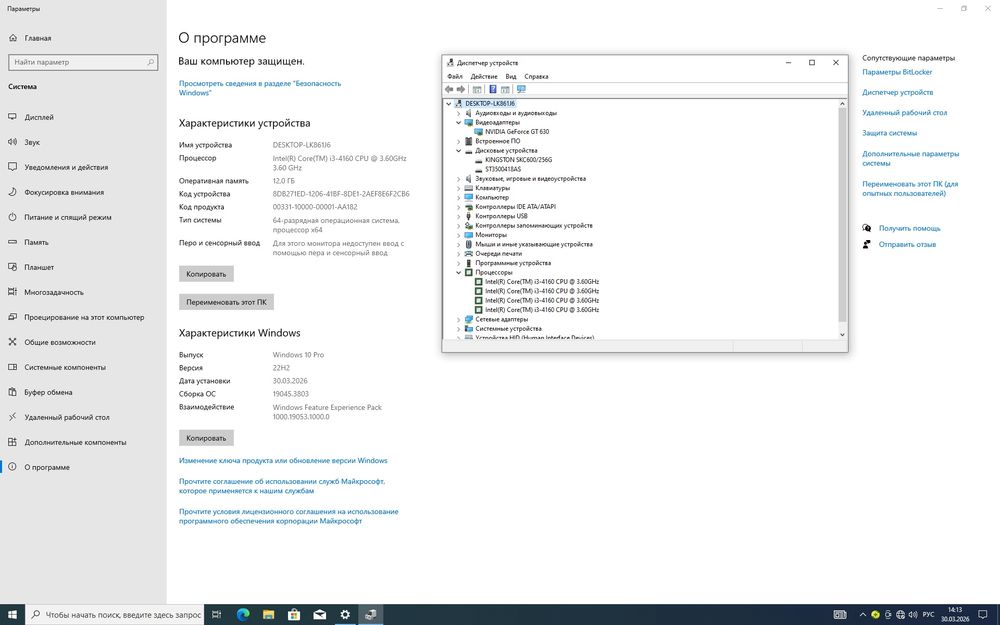Screen dimensions: 1000x625
Task: Click the scan hardware monitor toolbar icon
Action: (x=521, y=89)
